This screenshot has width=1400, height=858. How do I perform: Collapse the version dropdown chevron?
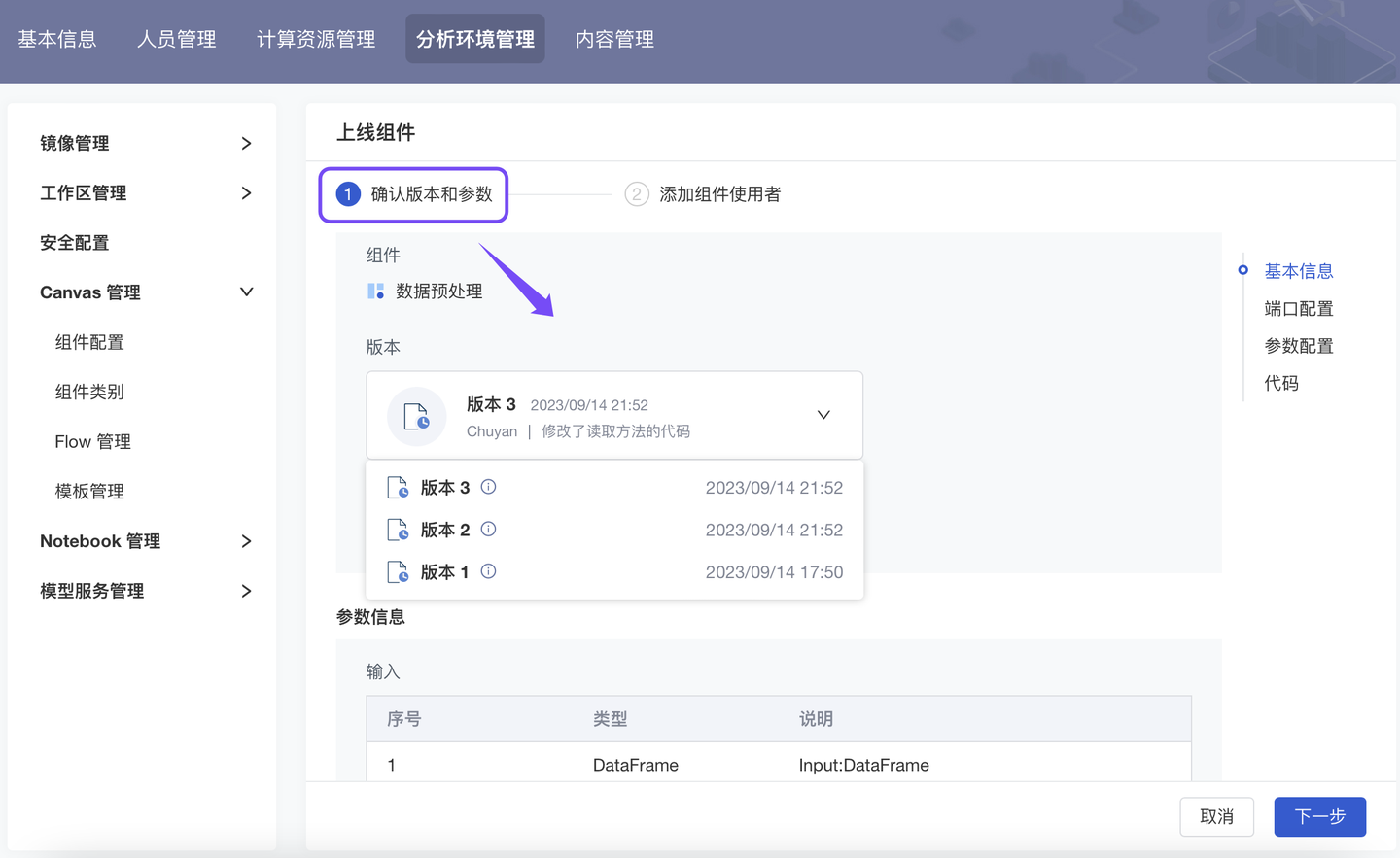pos(823,415)
